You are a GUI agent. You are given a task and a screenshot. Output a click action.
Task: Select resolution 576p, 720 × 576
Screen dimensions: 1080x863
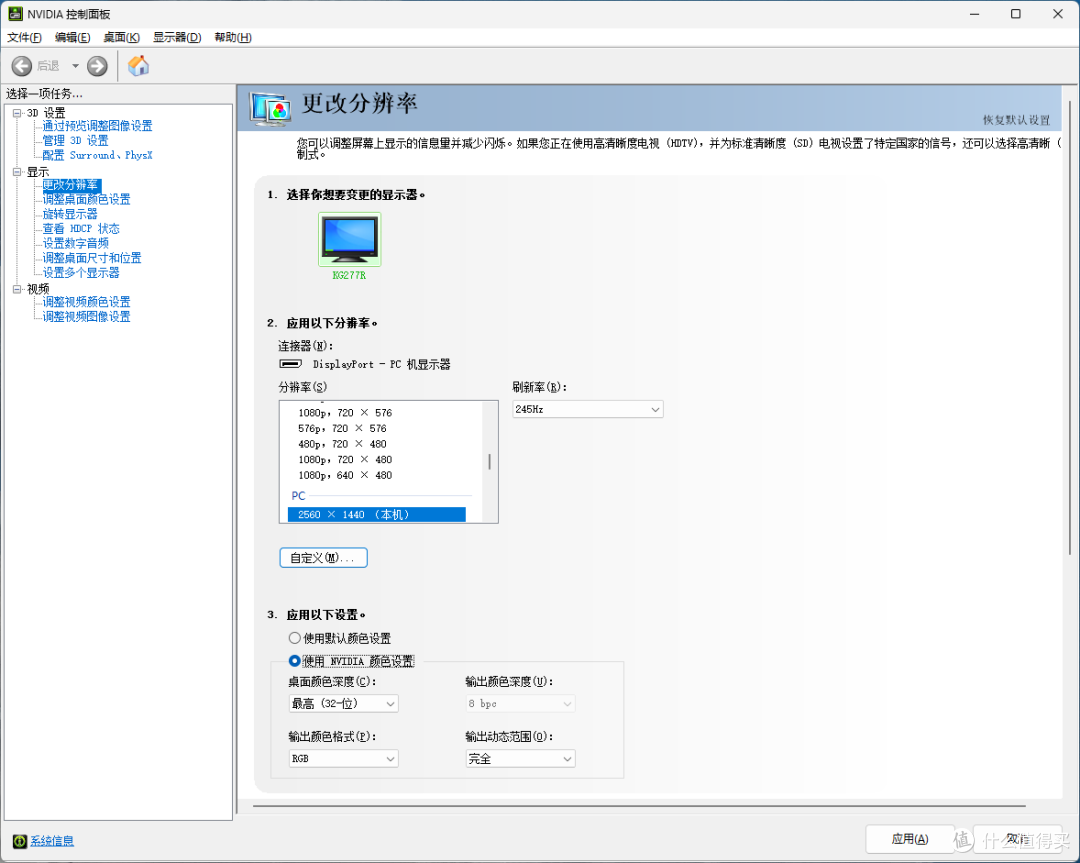[x=342, y=428]
